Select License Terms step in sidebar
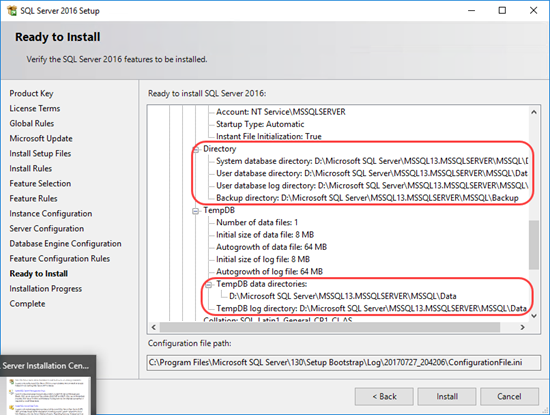Viewport: 550px width, 415px height. 35,109
